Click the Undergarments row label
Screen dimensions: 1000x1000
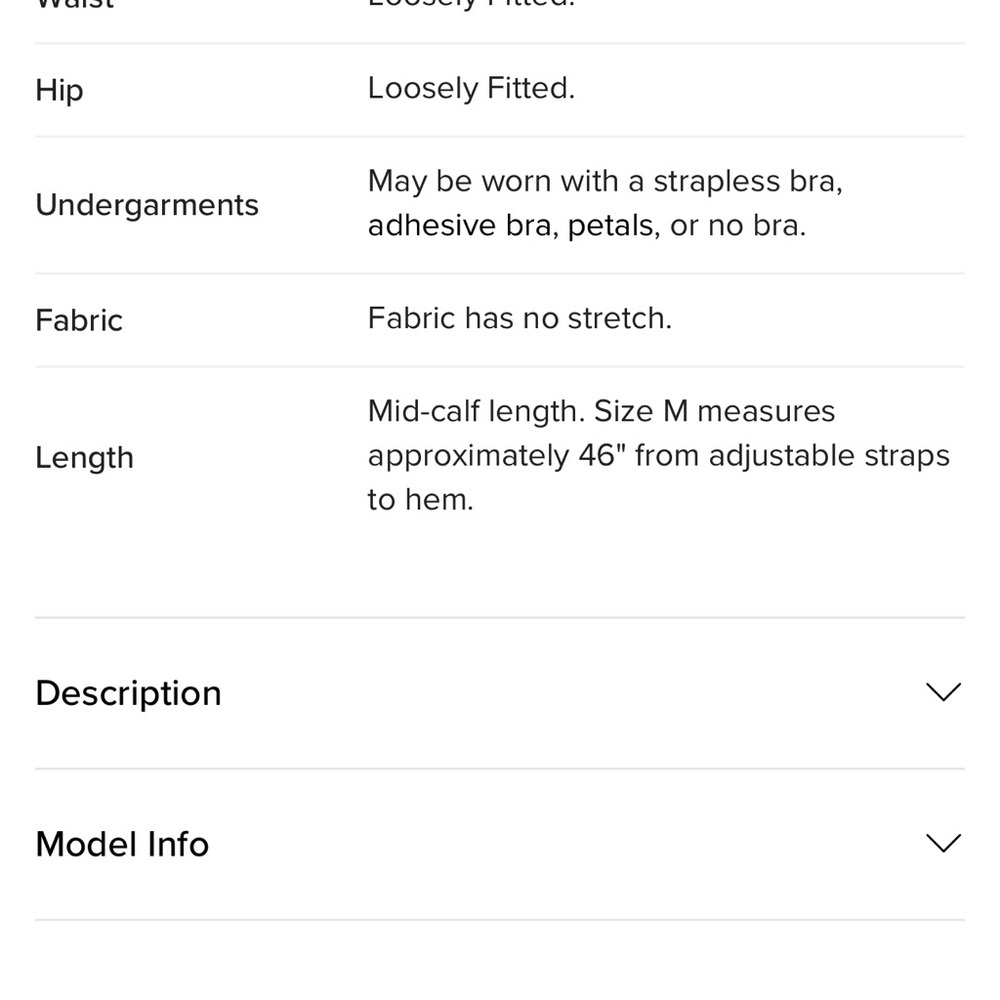coord(147,205)
